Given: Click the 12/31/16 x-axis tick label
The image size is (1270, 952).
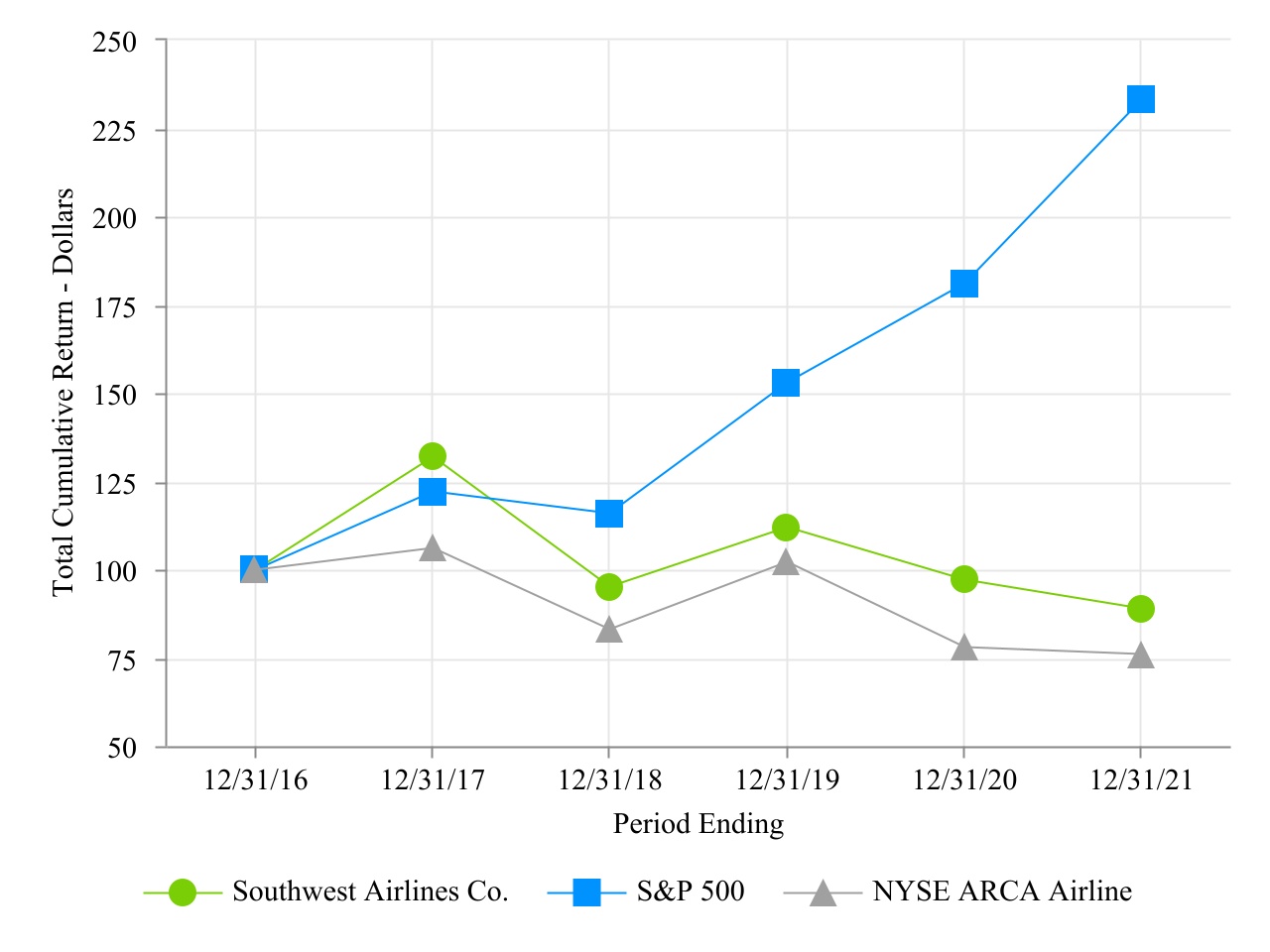Looking at the screenshot, I should (x=255, y=780).
